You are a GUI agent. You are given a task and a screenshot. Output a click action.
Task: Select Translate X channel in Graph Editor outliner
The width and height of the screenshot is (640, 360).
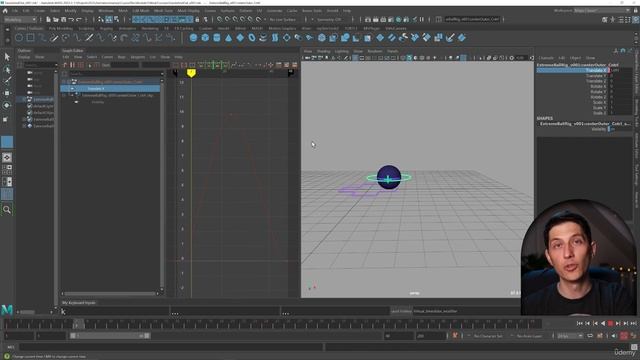tap(110, 89)
